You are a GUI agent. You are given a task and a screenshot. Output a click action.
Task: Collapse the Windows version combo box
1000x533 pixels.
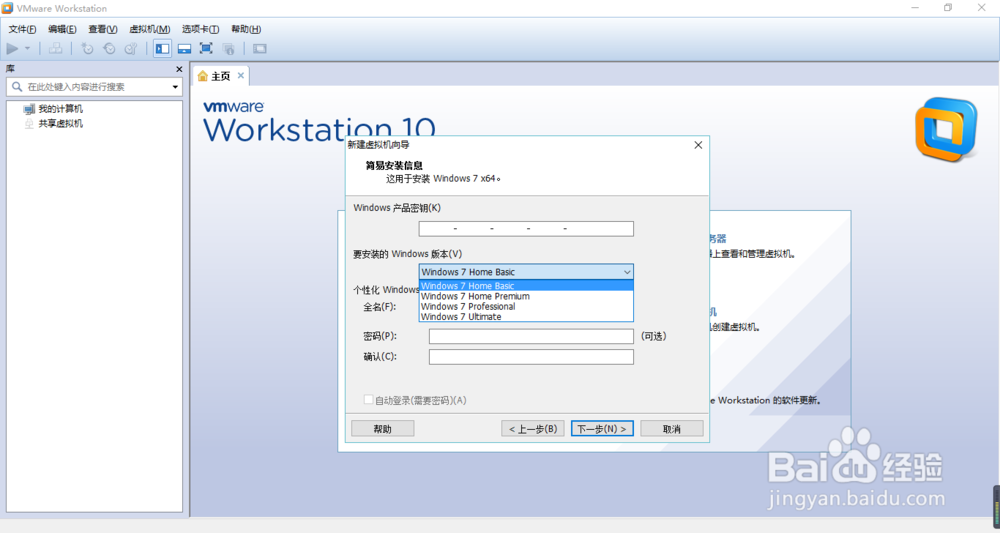click(x=627, y=272)
